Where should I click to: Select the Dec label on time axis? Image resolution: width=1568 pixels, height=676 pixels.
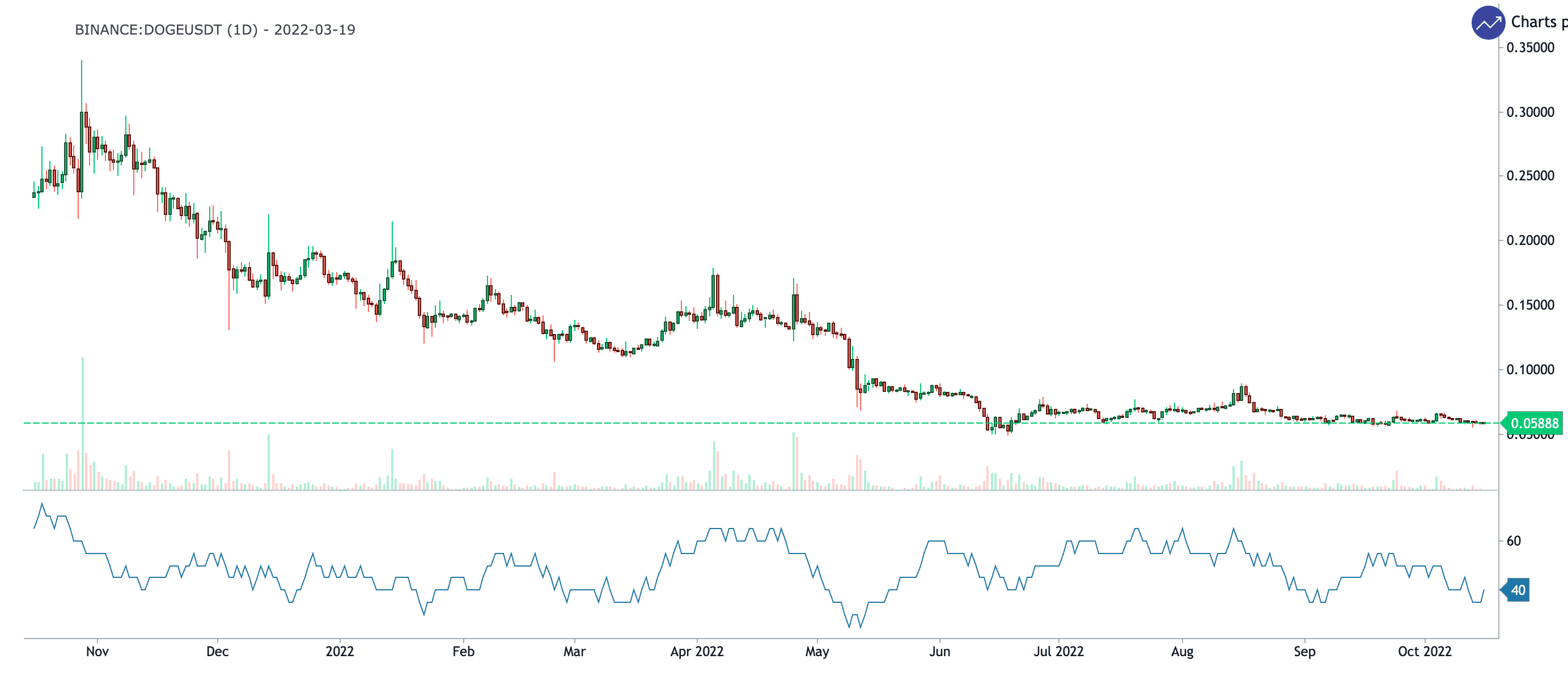coord(217,652)
